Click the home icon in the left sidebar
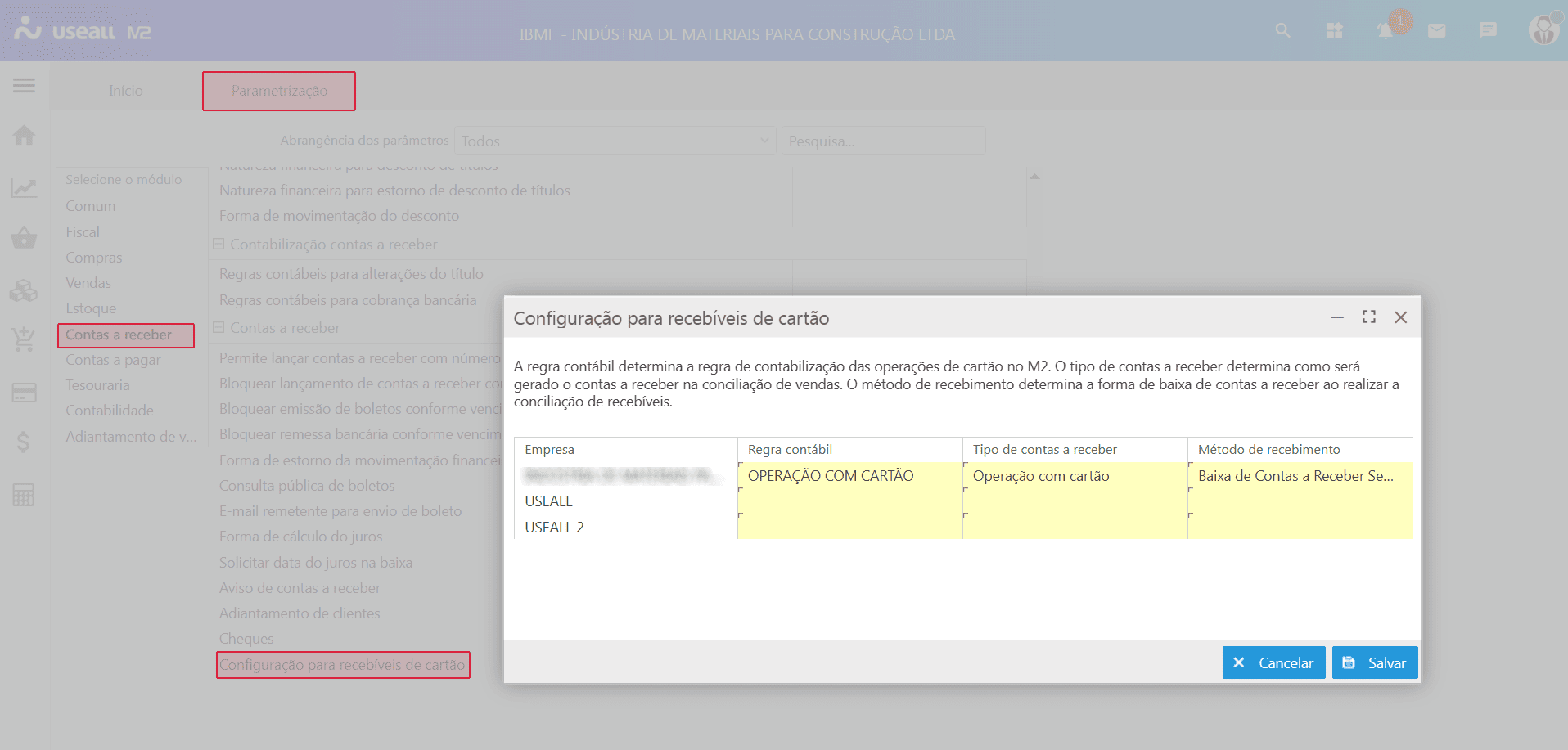Viewport: 1568px width, 750px height. (24, 135)
